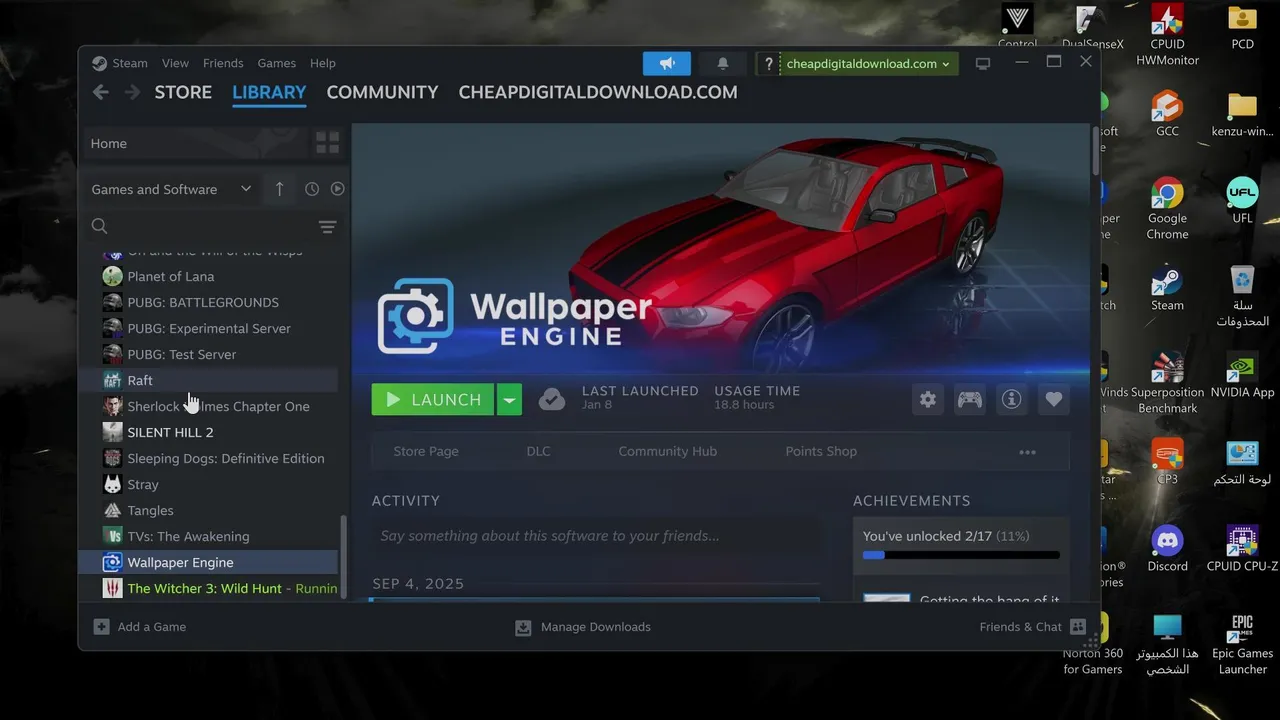Screen dimensions: 1280x720
Task: Open Epic Games Launcher desktop icon
Action: click(1242, 645)
